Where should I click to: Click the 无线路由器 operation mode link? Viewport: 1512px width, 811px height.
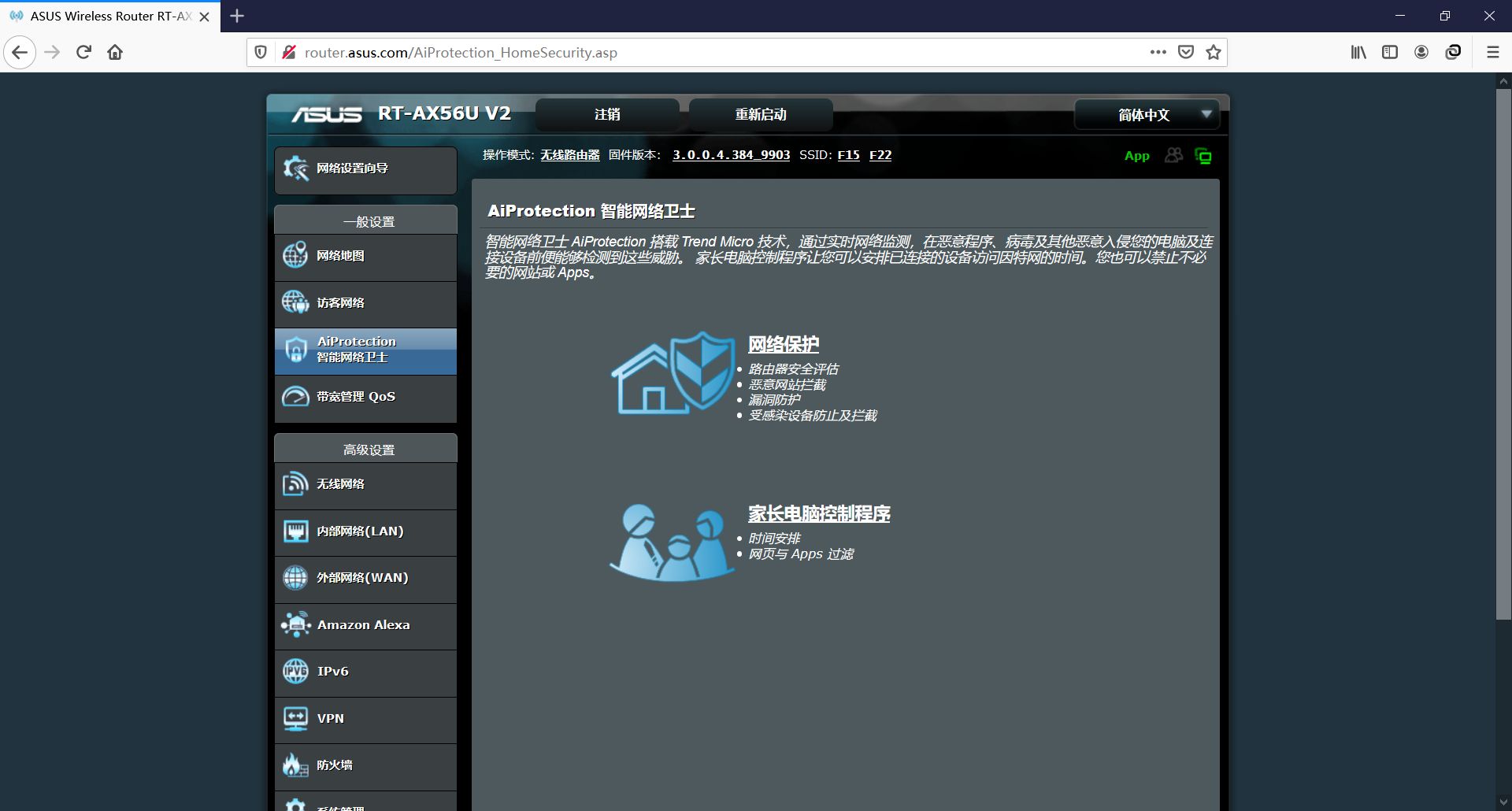[x=570, y=155]
